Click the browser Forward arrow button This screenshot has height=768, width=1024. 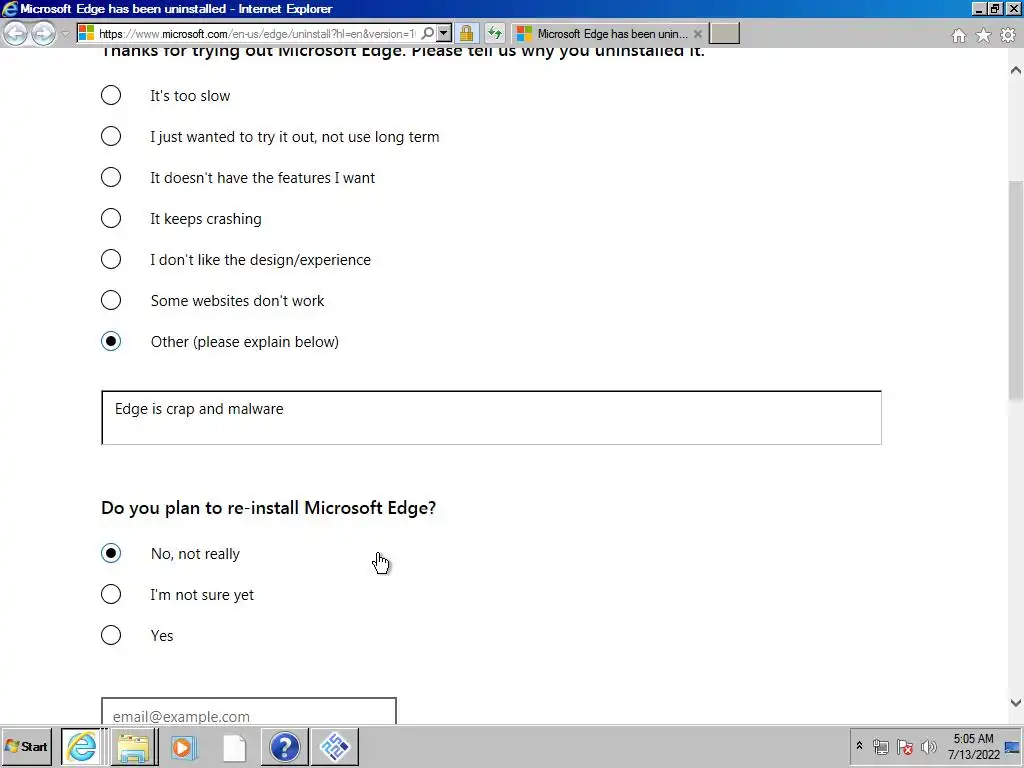pyautogui.click(x=43, y=33)
